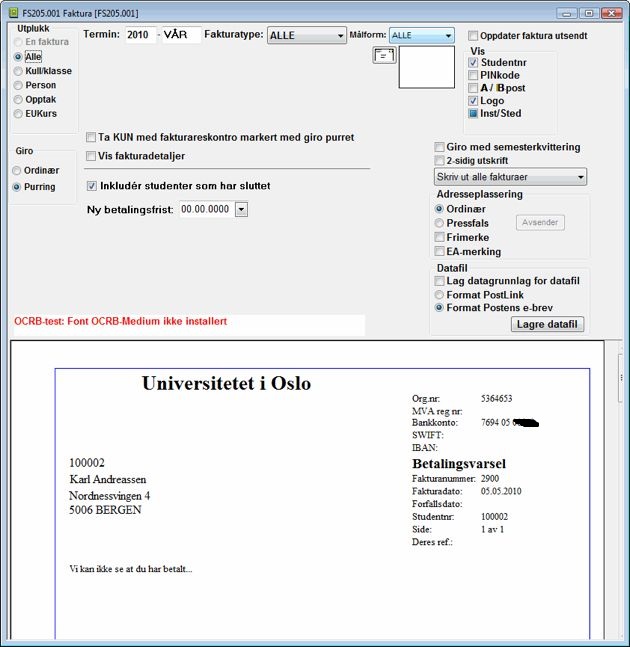Select the Kull/klasse radio button
Image resolution: width=630 pixels, height=647 pixels.
coord(18,71)
